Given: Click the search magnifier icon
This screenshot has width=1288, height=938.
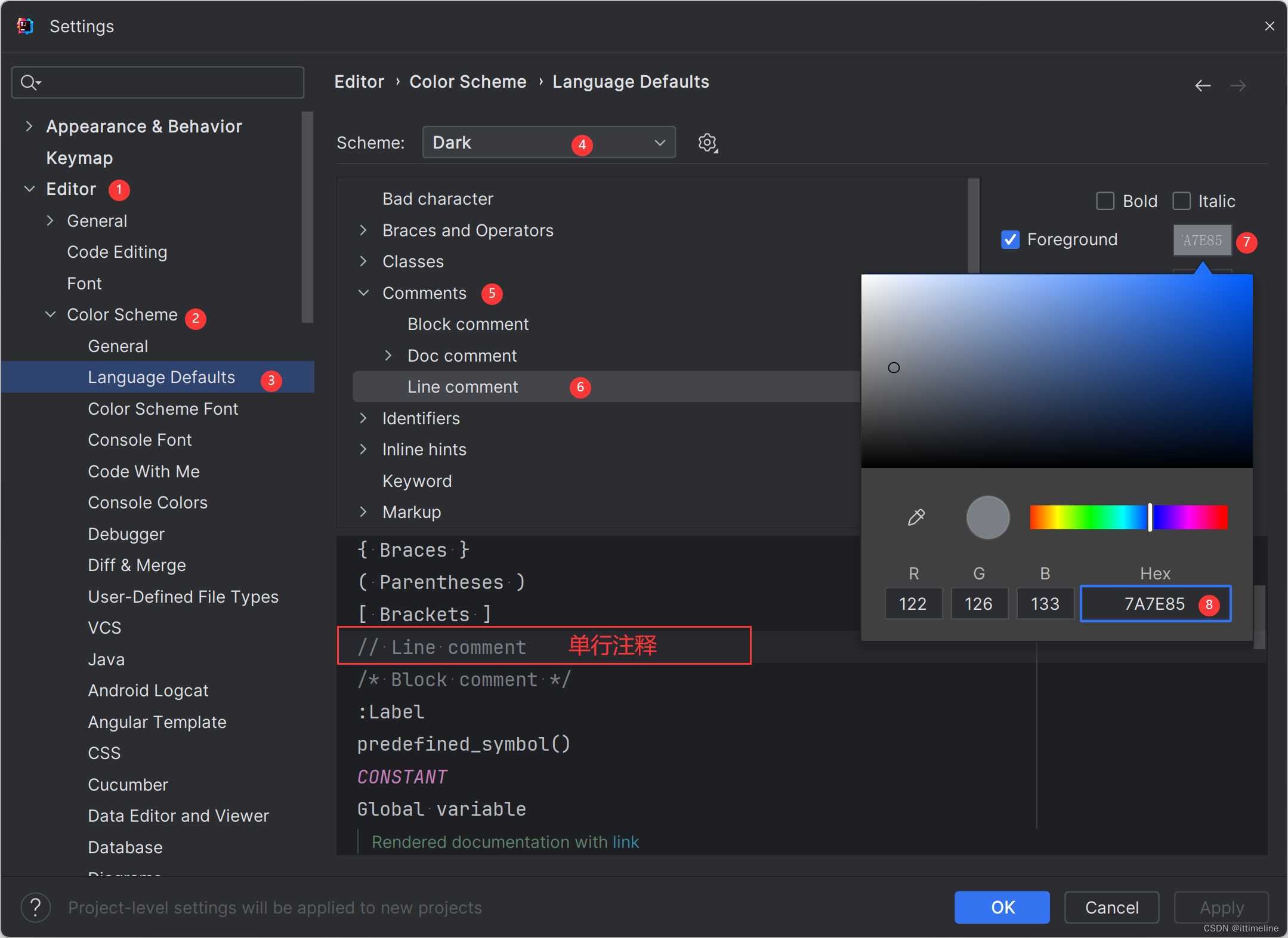Looking at the screenshot, I should tap(30, 82).
